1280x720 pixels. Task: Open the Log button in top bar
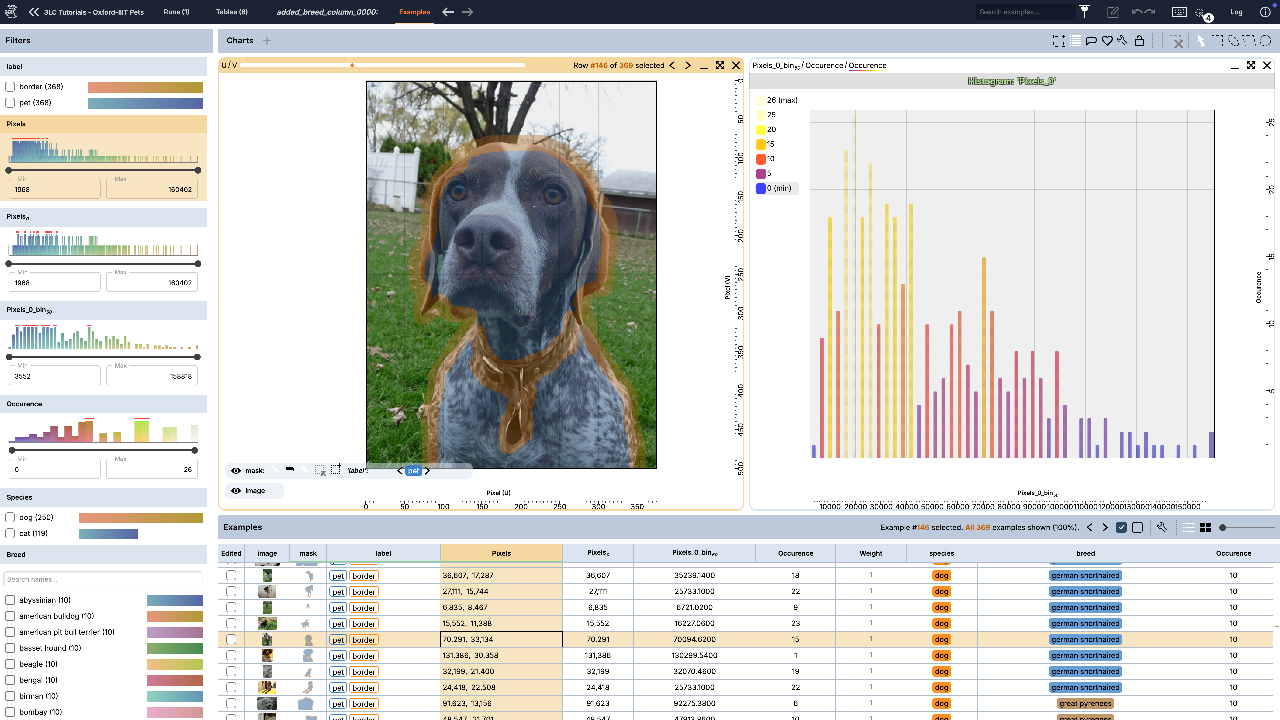pyautogui.click(x=1237, y=12)
